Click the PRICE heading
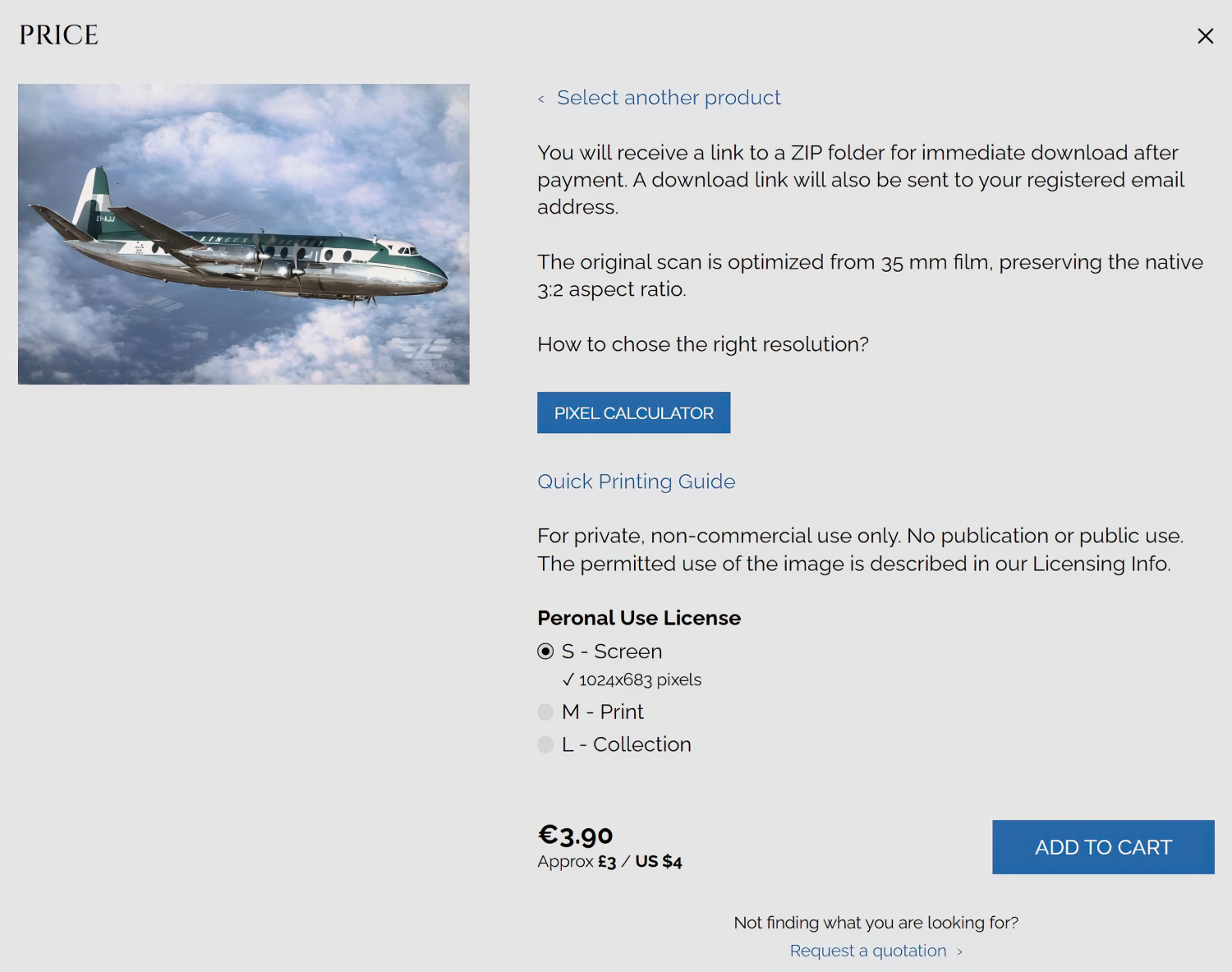The height and width of the screenshot is (972, 1232). (x=59, y=35)
